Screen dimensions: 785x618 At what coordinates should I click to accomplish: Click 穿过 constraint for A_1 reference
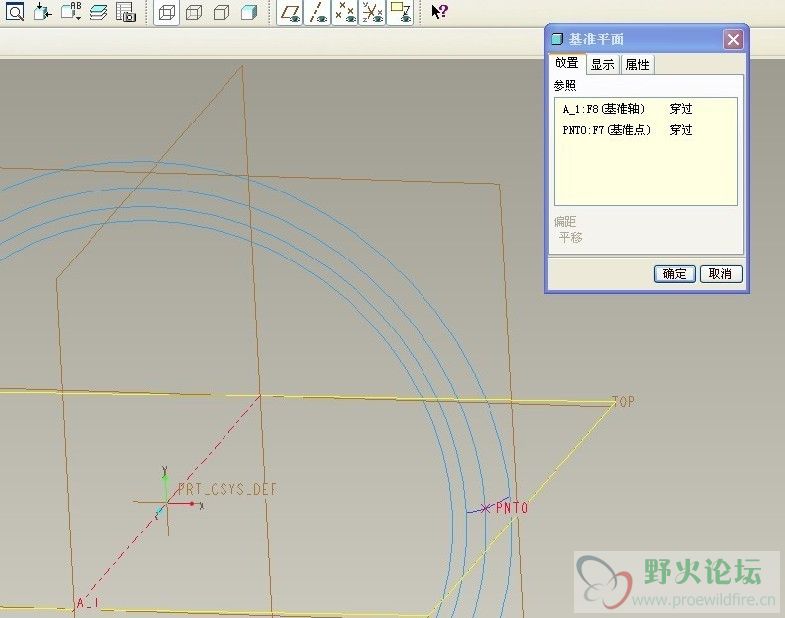click(681, 109)
